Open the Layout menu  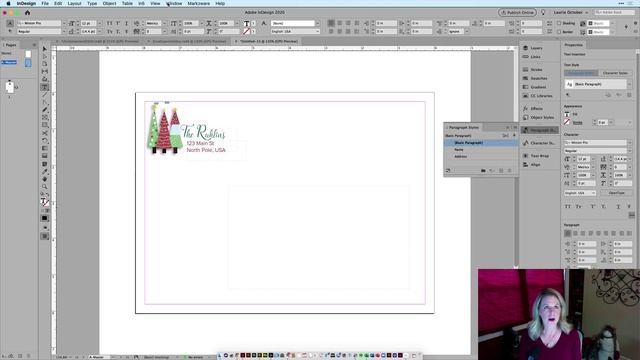point(74,3)
